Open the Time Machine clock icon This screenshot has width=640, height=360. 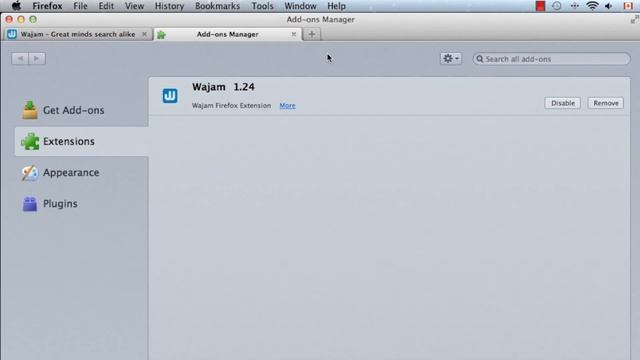(557, 6)
